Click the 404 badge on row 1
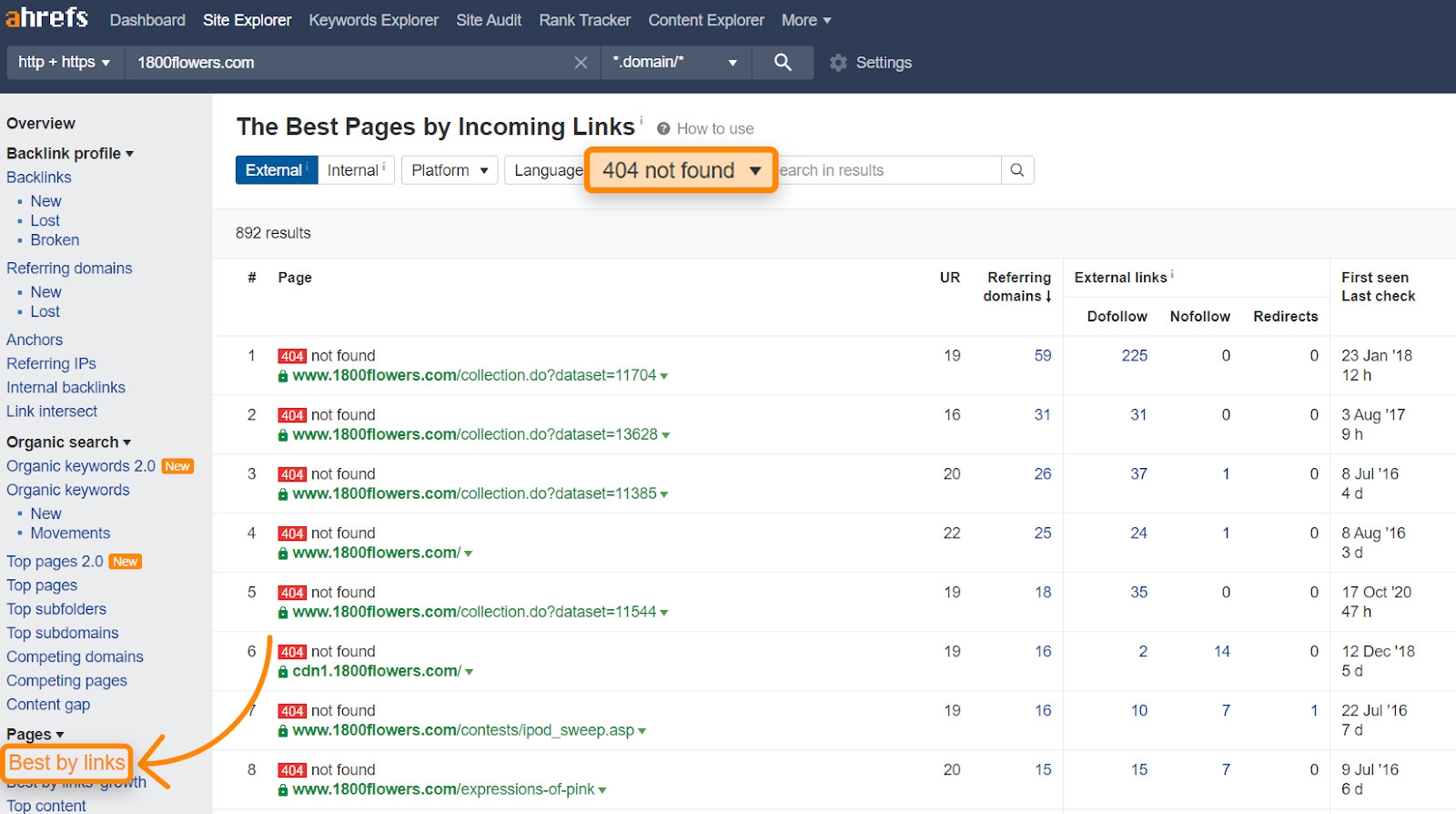Viewport: 1456px width, 814px height. pyautogui.click(x=292, y=356)
